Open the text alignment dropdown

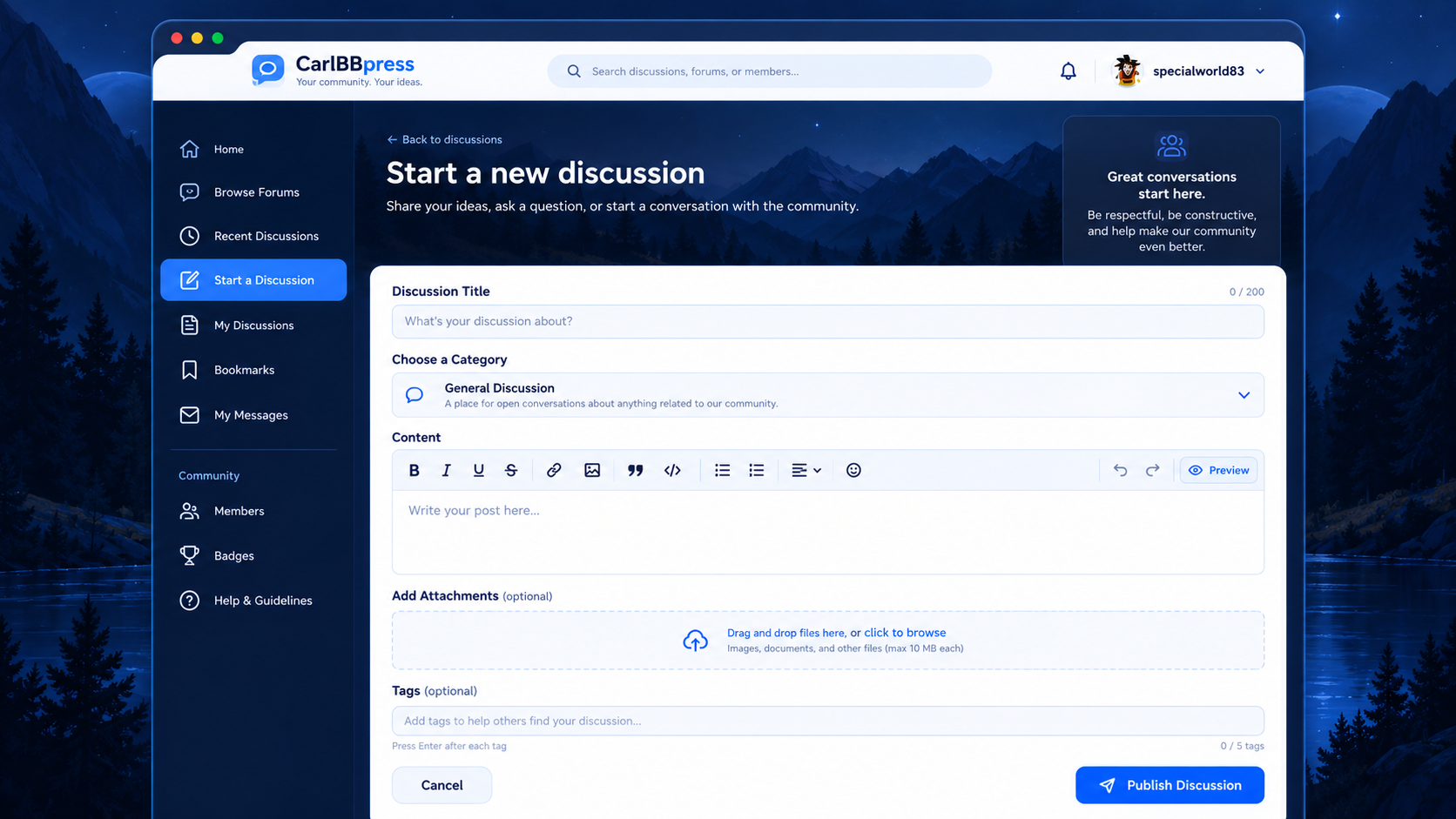click(806, 470)
